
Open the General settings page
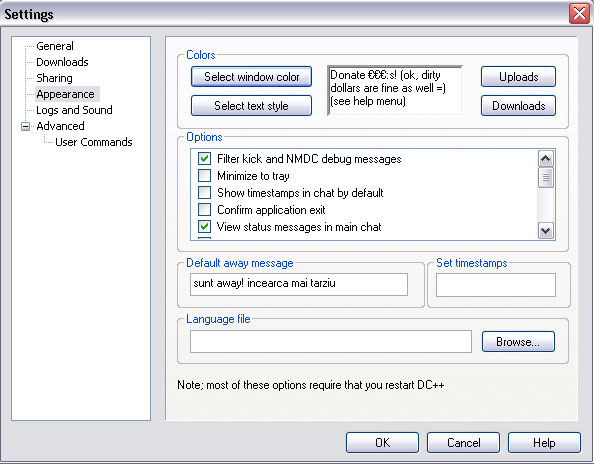coord(55,46)
